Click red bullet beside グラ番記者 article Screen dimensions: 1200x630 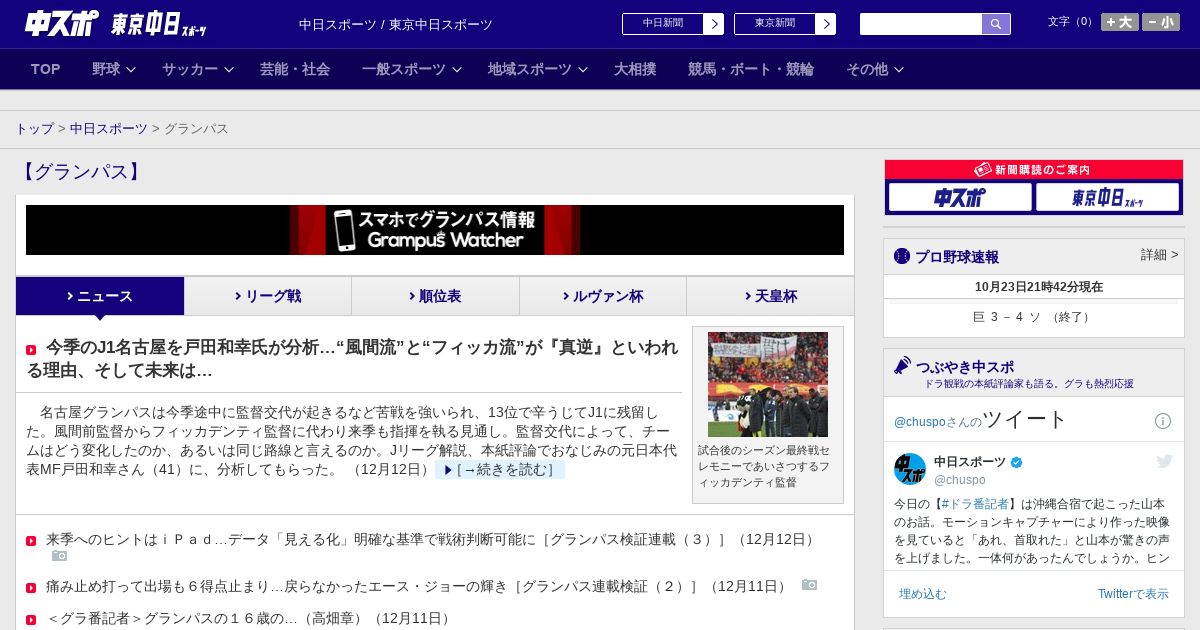[x=31, y=620]
